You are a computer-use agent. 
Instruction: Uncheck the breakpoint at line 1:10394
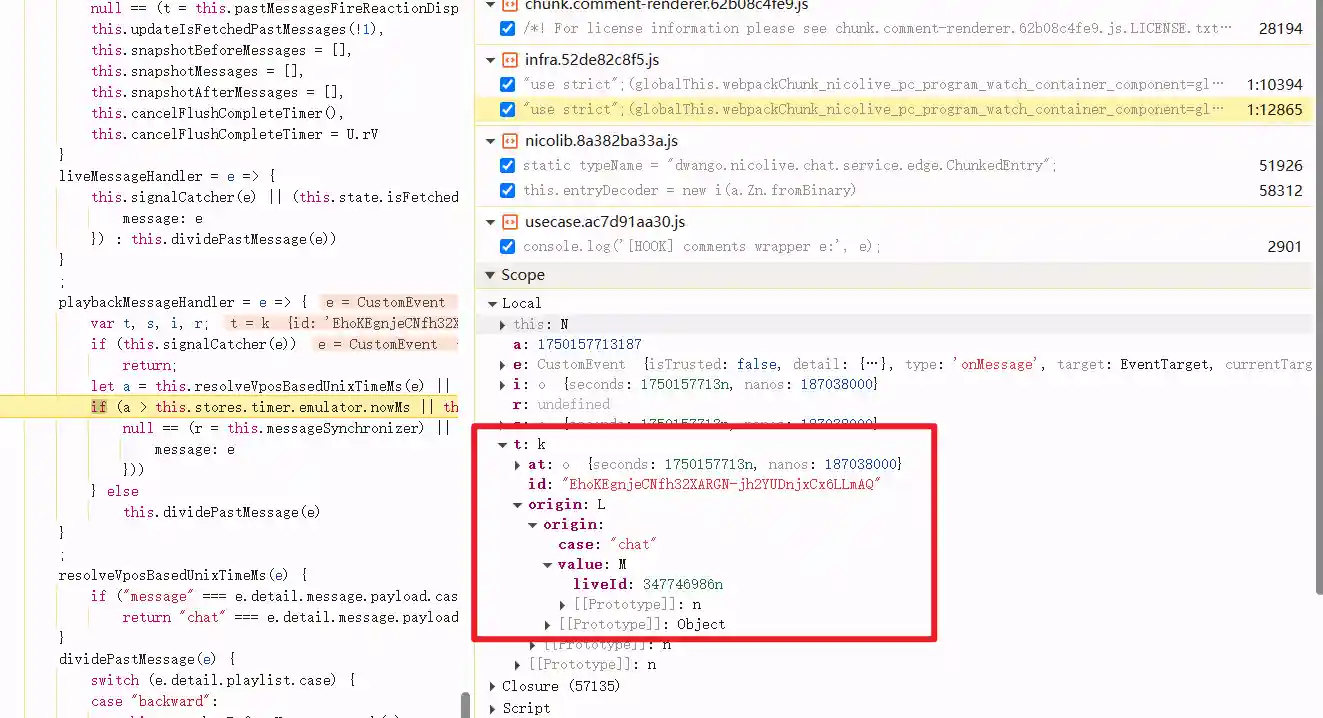pos(507,85)
